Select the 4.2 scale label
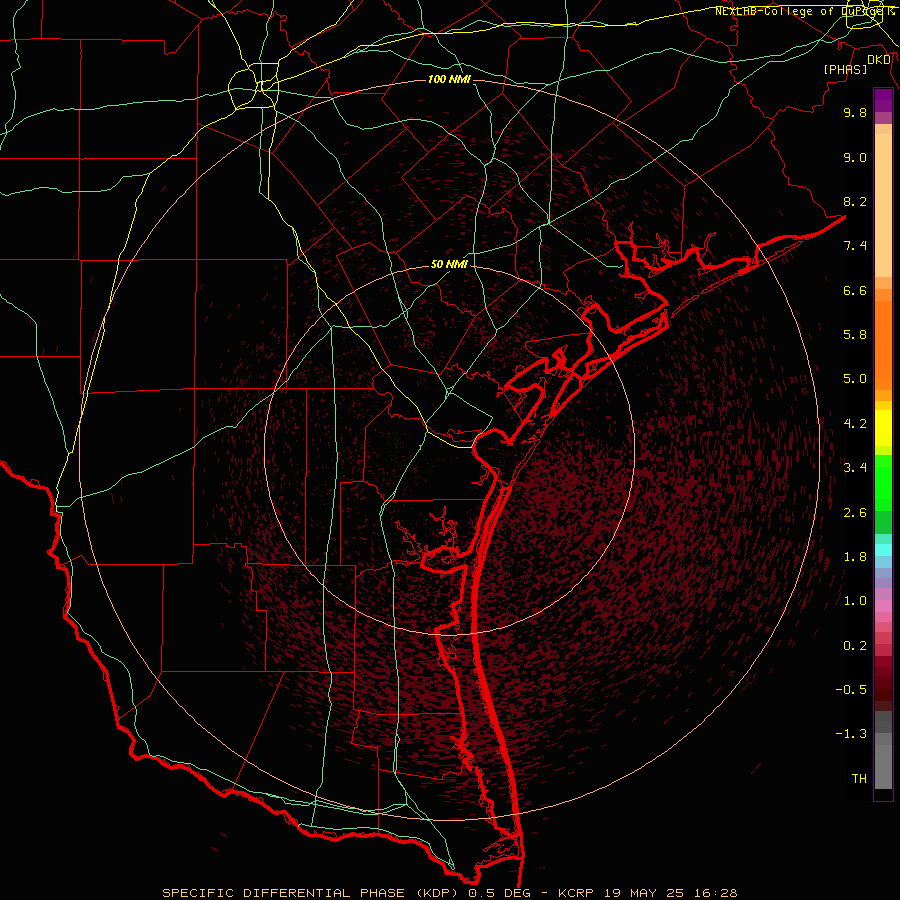900x900 pixels. click(855, 424)
